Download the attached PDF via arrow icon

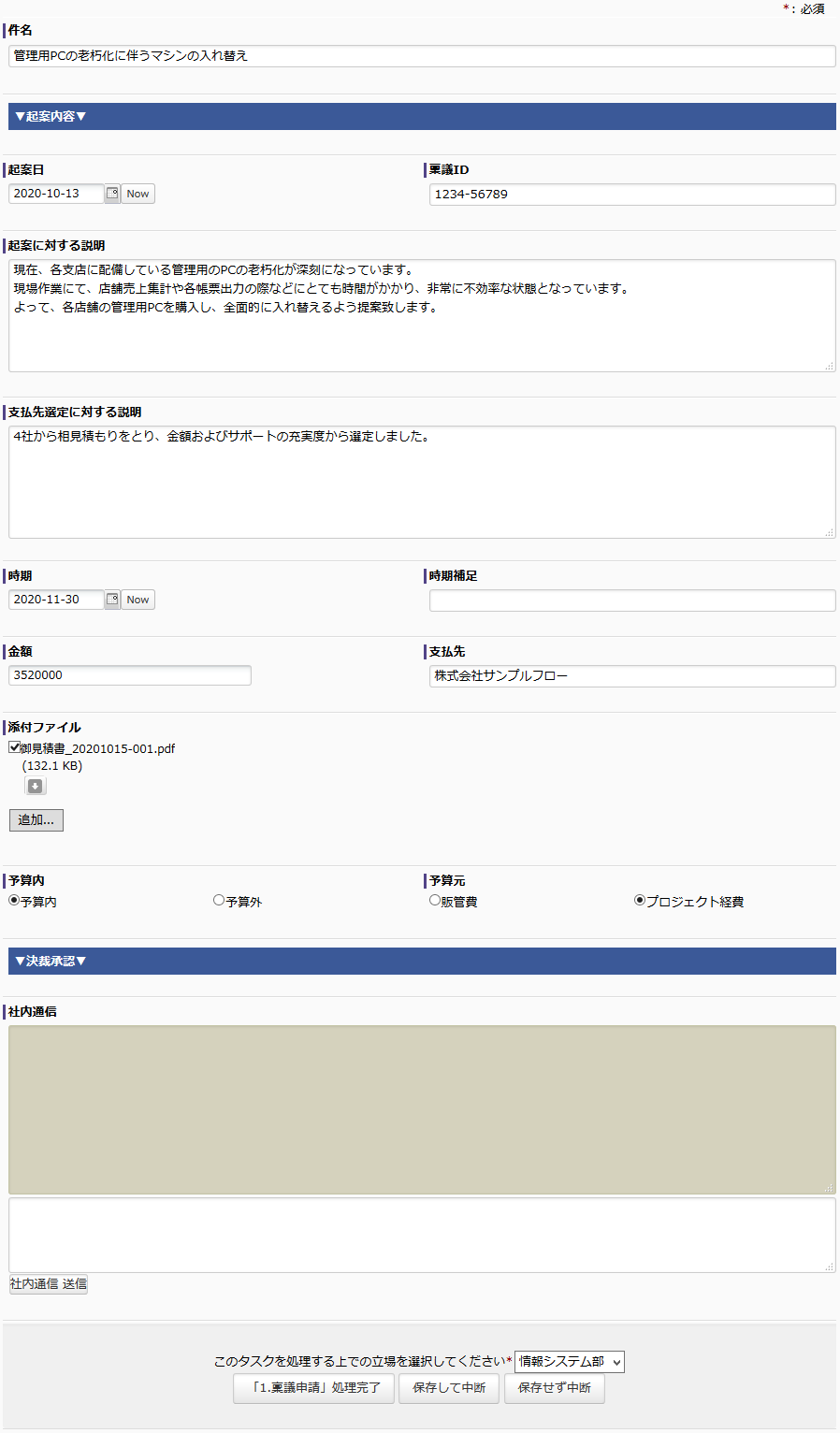pyautogui.click(x=36, y=787)
